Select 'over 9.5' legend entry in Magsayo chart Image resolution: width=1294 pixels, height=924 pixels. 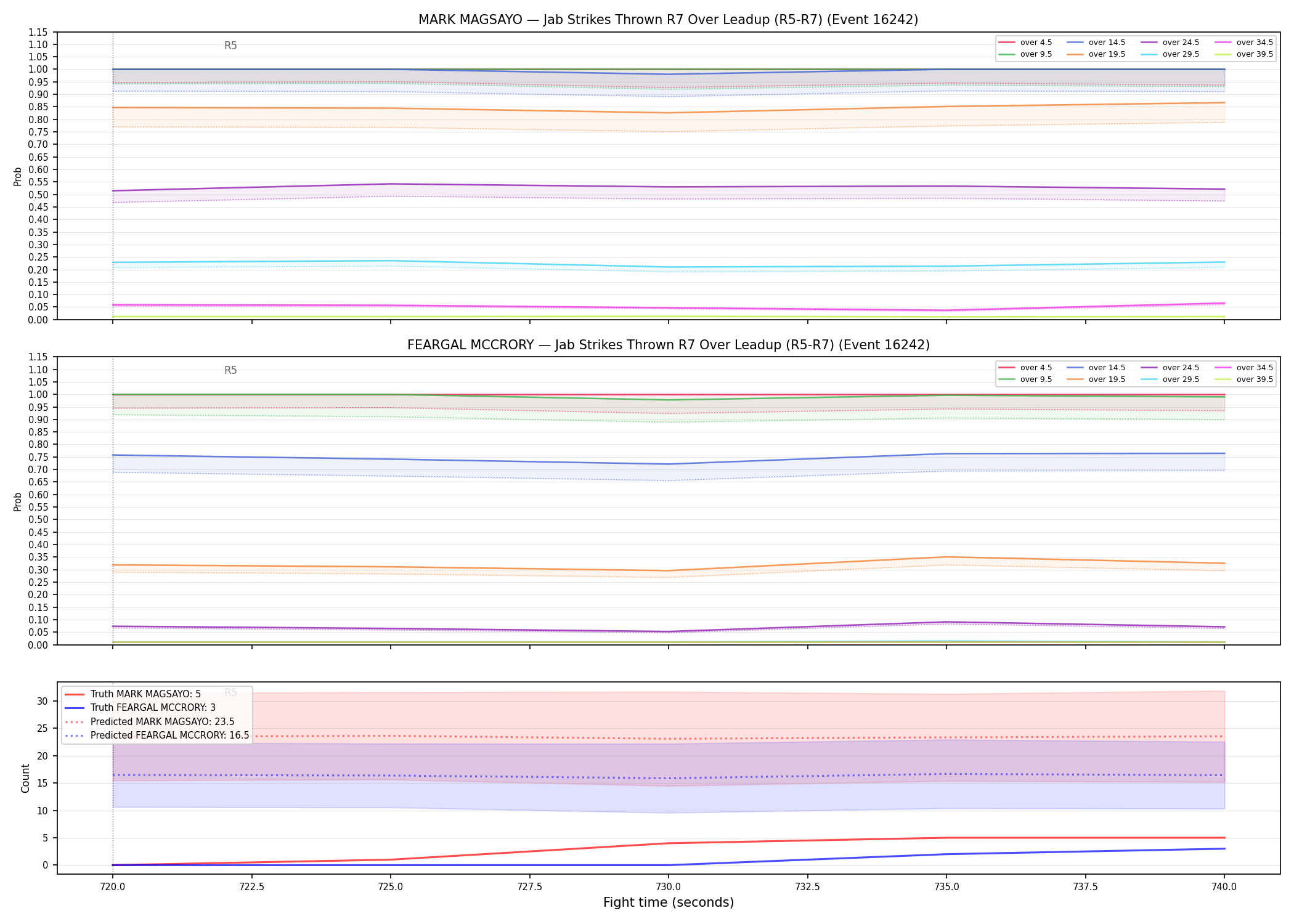pos(1025,54)
